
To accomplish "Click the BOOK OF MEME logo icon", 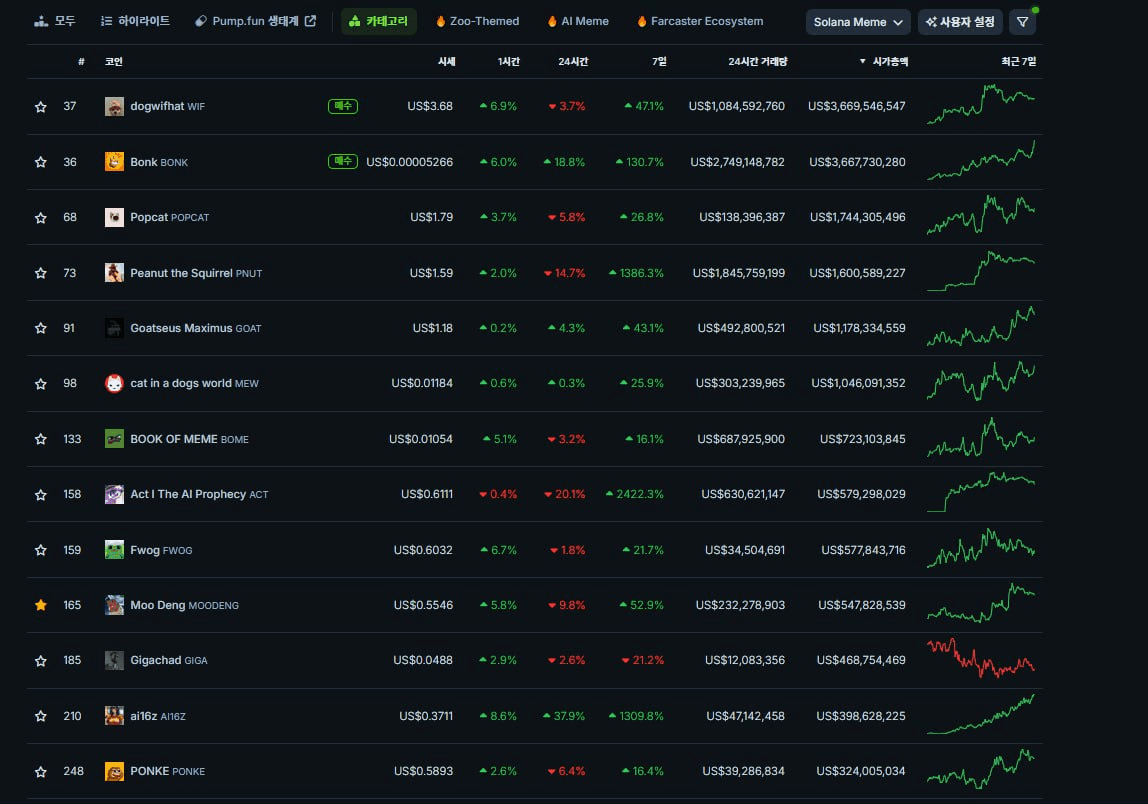I will pos(114,439).
